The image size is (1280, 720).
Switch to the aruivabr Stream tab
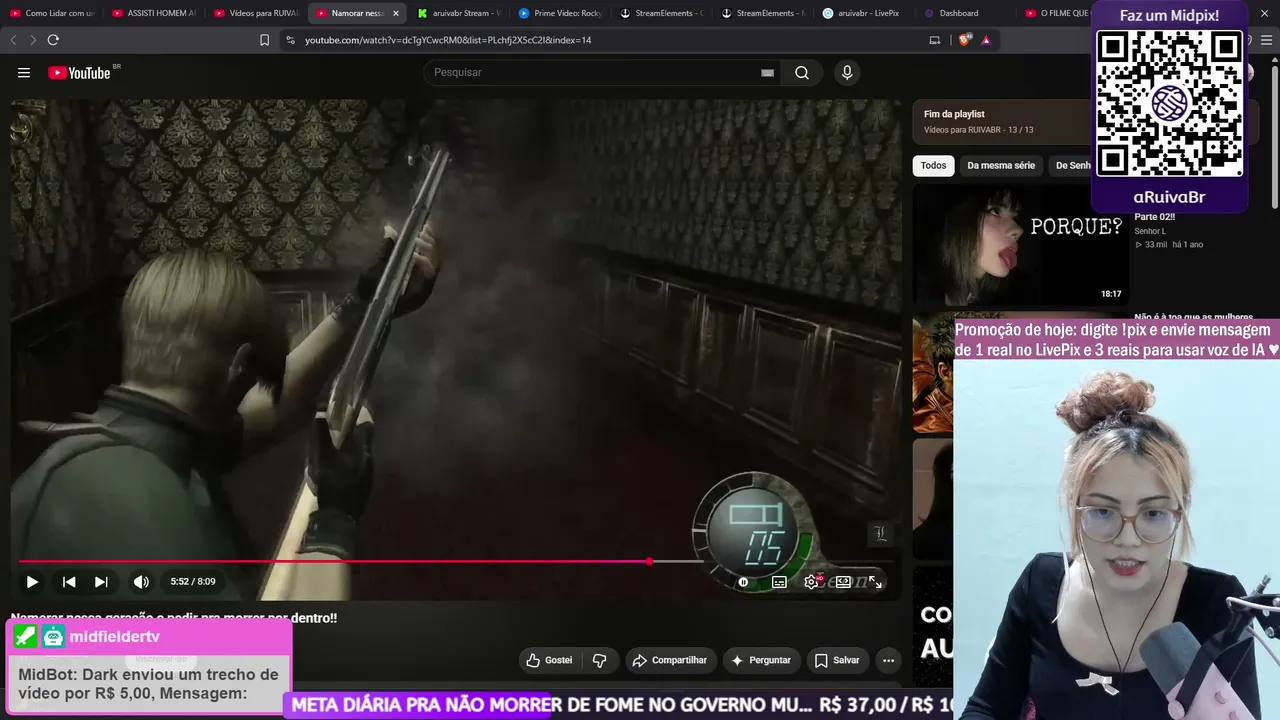(x=459, y=13)
